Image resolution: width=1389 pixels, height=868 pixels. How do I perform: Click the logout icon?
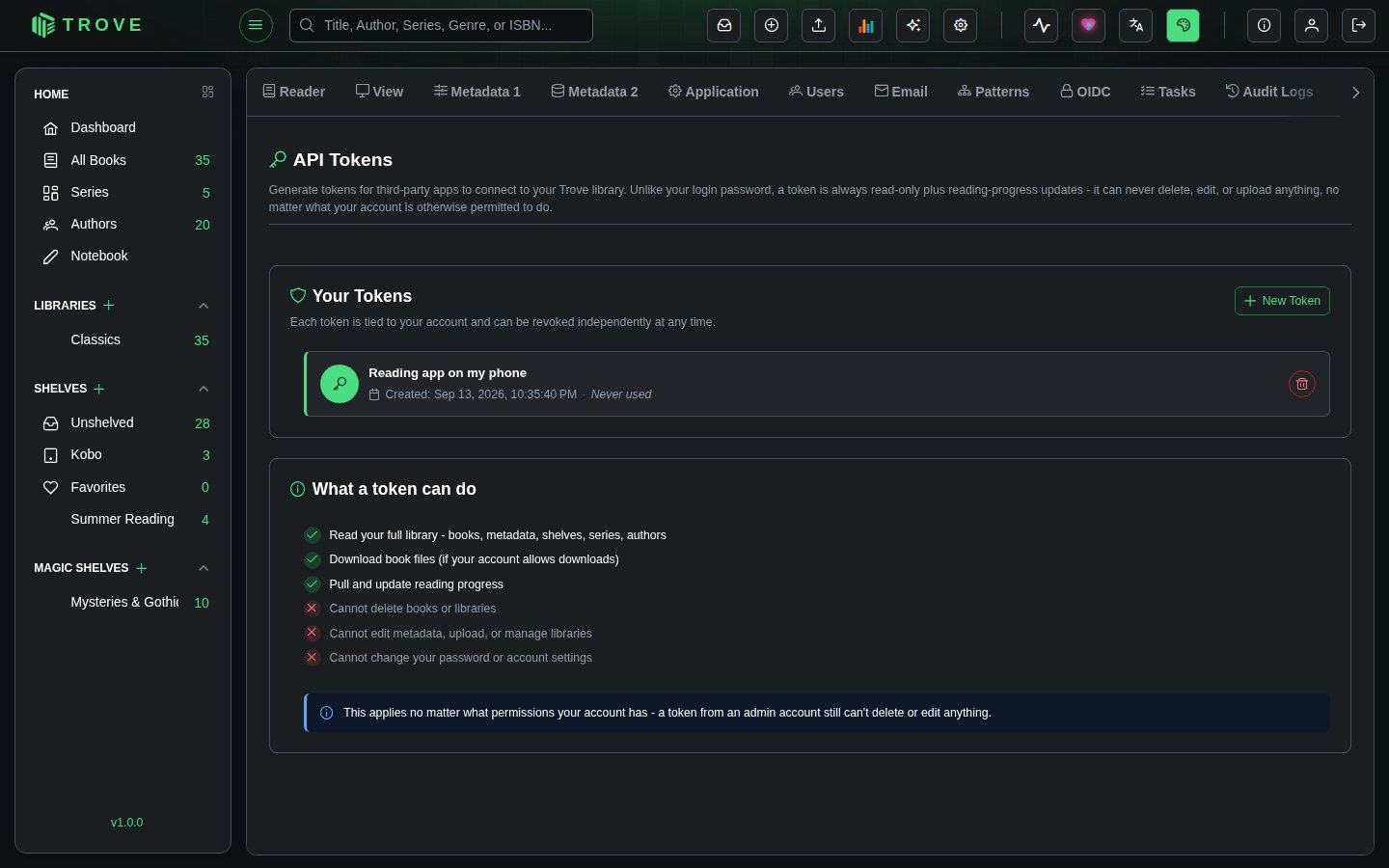[1359, 25]
